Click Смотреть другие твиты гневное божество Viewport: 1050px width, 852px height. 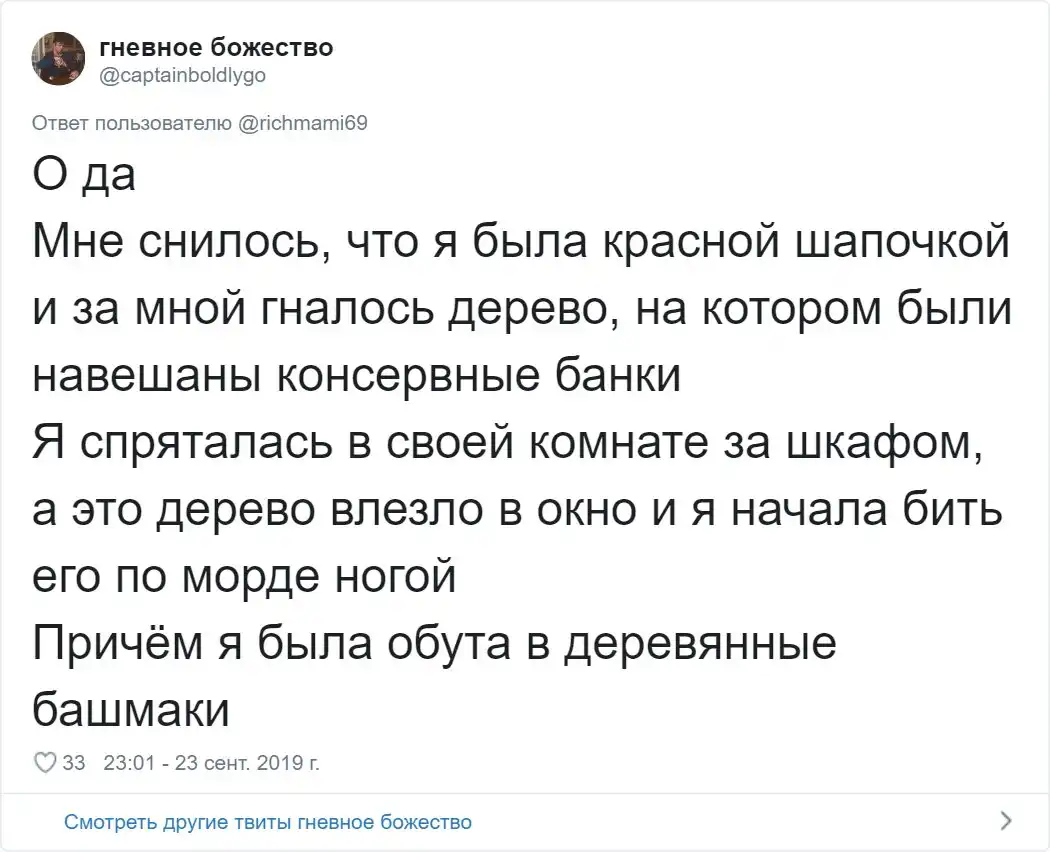click(x=267, y=822)
